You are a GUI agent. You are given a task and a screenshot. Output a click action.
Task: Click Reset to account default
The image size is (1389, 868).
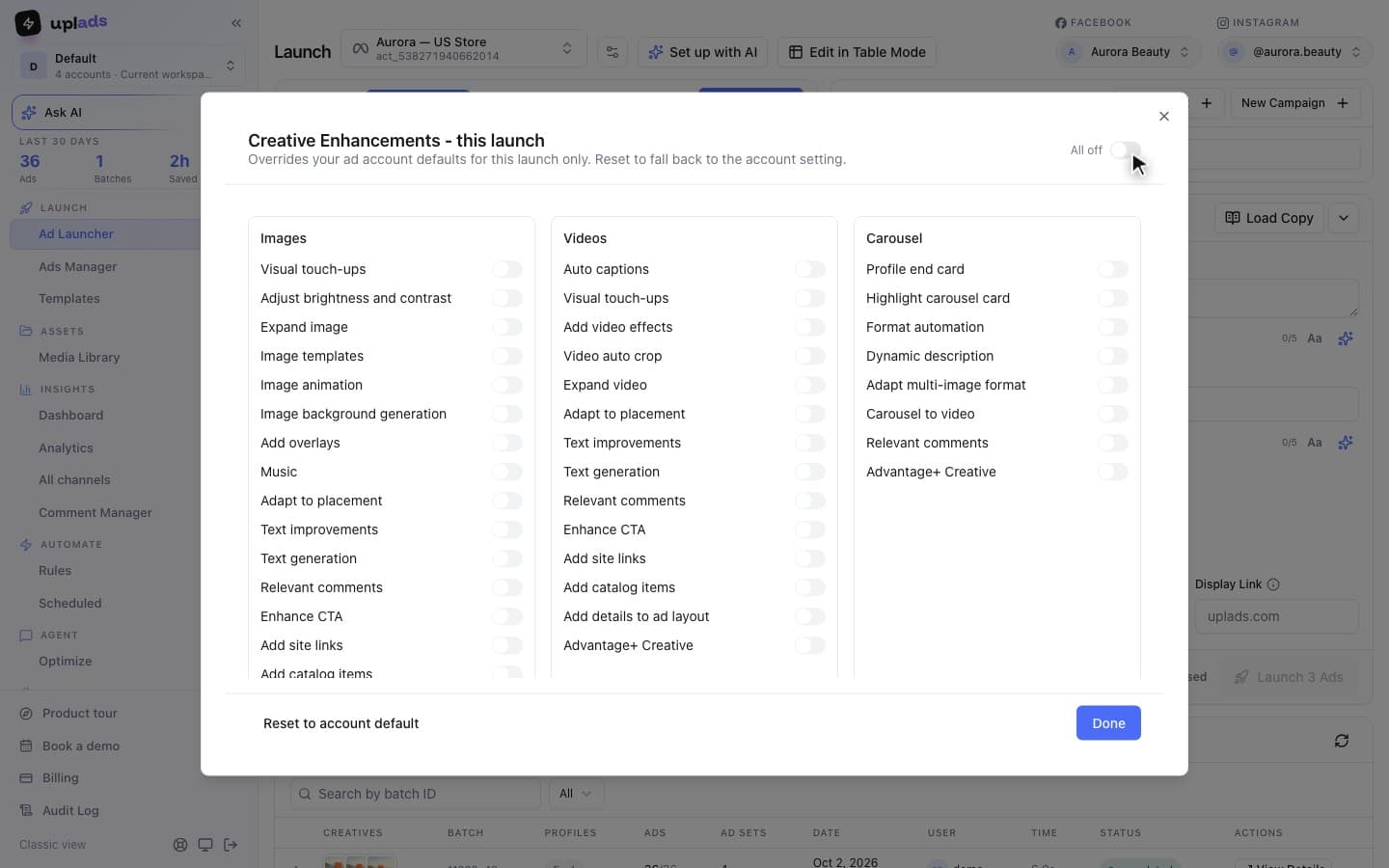(340, 723)
